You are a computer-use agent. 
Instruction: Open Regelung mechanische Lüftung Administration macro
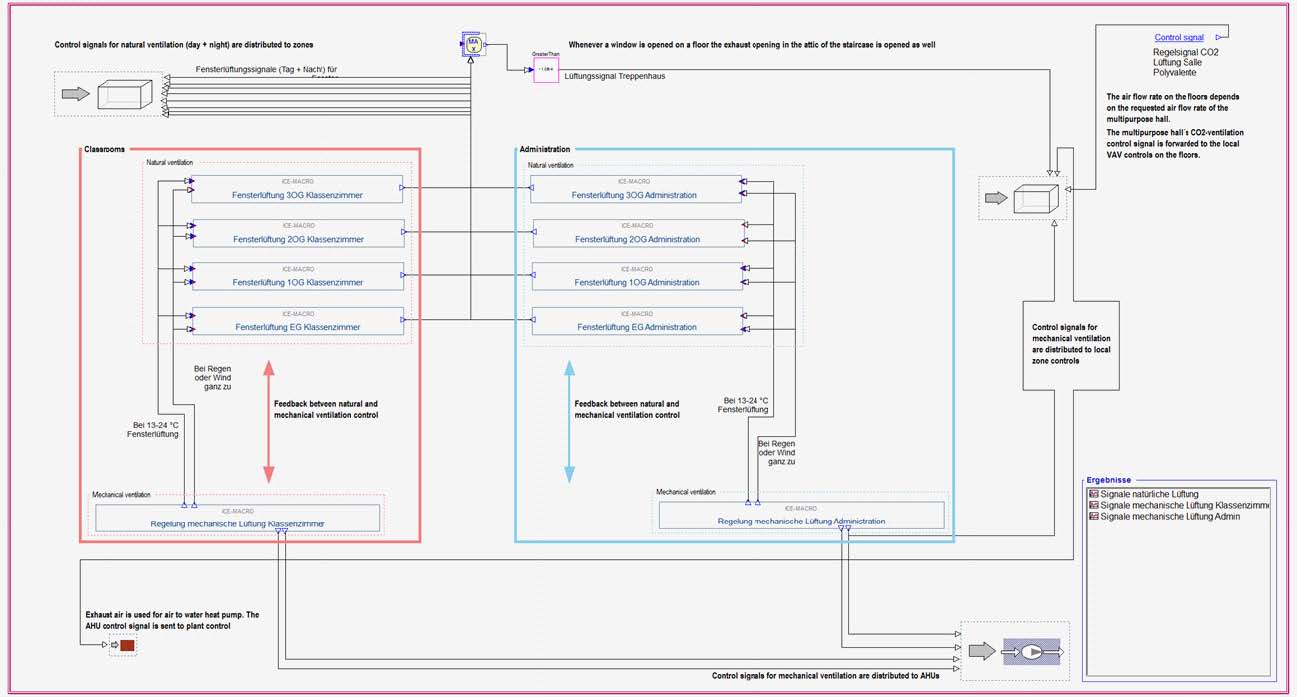[801, 515]
